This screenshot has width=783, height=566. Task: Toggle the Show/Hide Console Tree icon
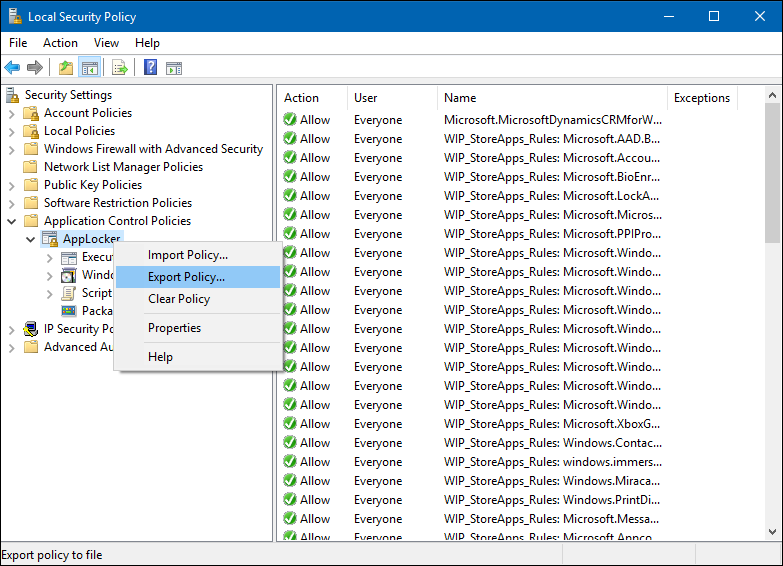89,68
